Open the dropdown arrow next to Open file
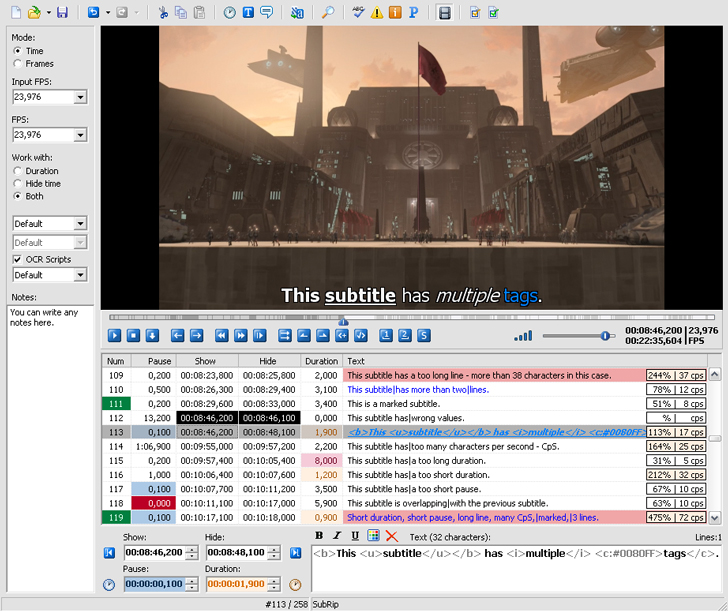This screenshot has width=728, height=611. tap(47, 13)
